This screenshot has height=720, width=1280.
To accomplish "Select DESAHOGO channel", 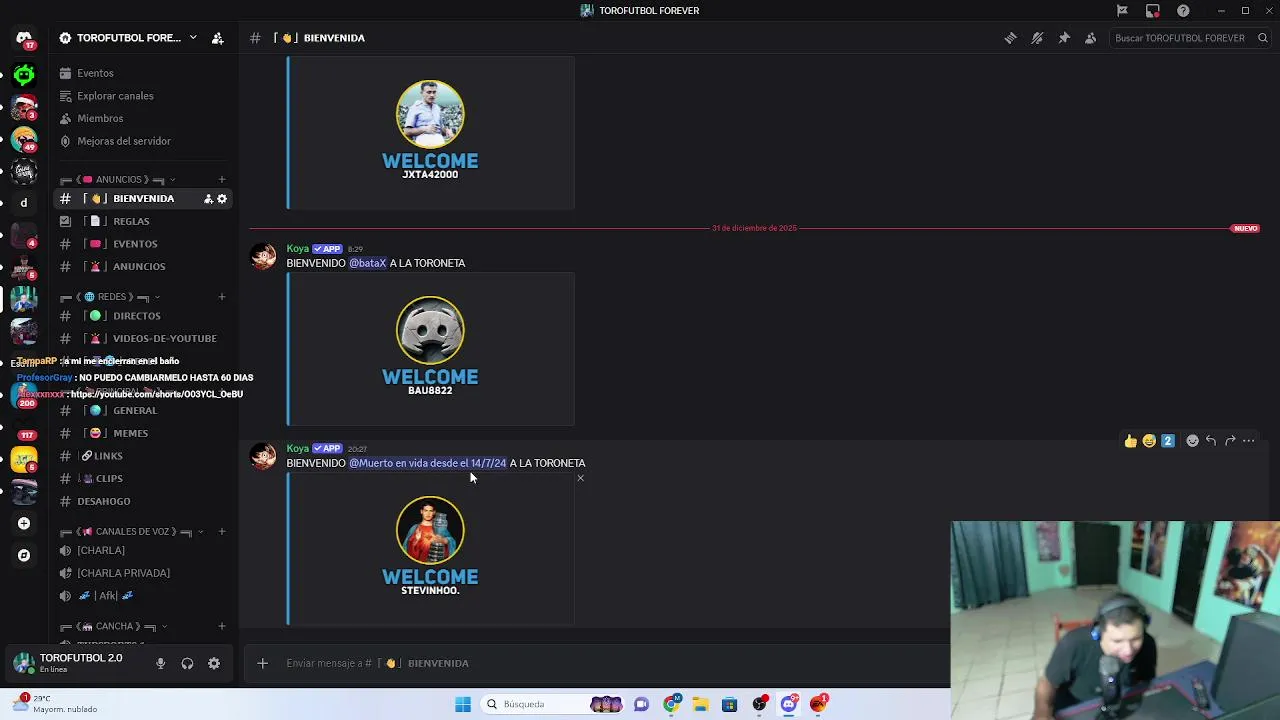I will tap(144, 502).
